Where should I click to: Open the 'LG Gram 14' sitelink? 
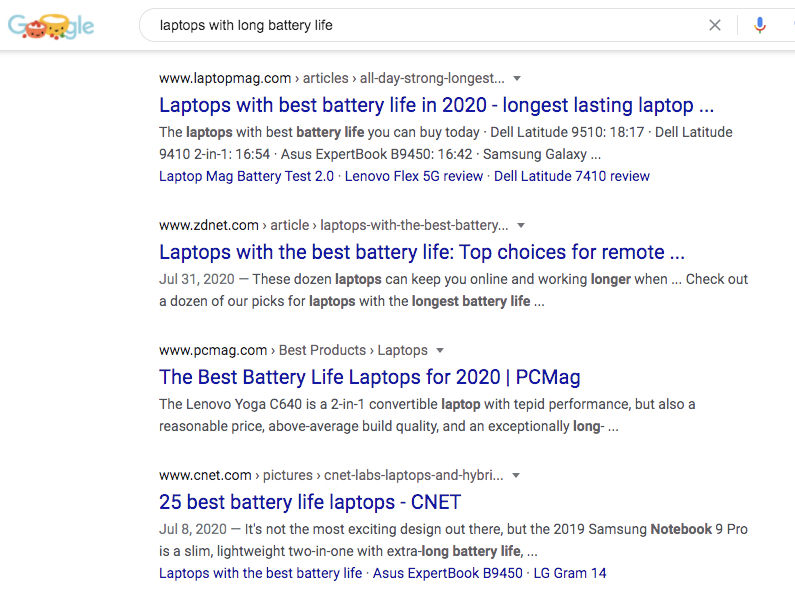click(570, 573)
